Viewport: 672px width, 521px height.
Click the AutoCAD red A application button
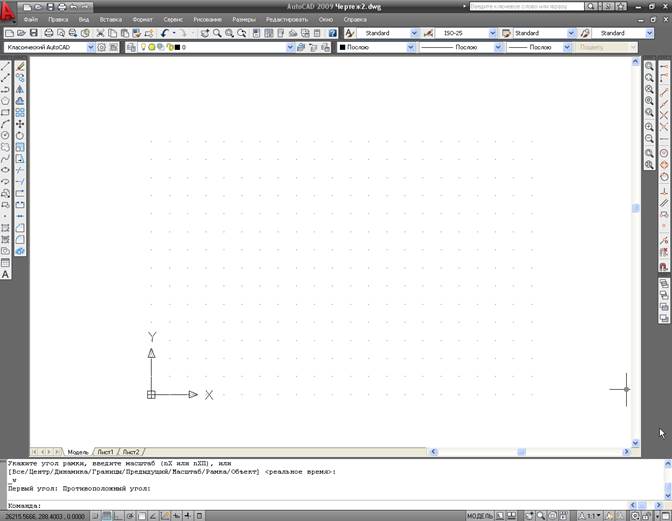click(7, 12)
